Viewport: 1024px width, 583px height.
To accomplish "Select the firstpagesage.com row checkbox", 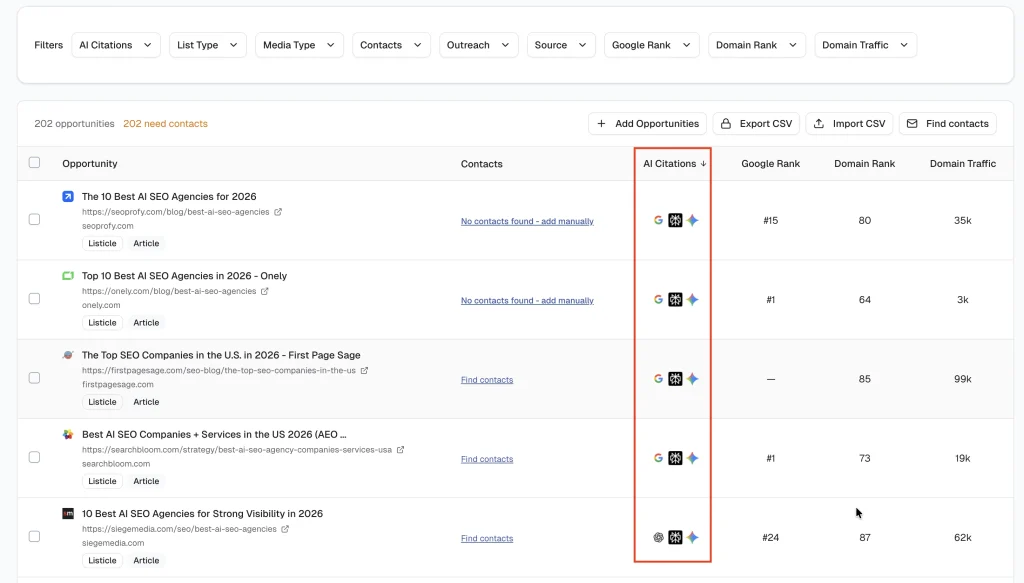I will tap(35, 378).
